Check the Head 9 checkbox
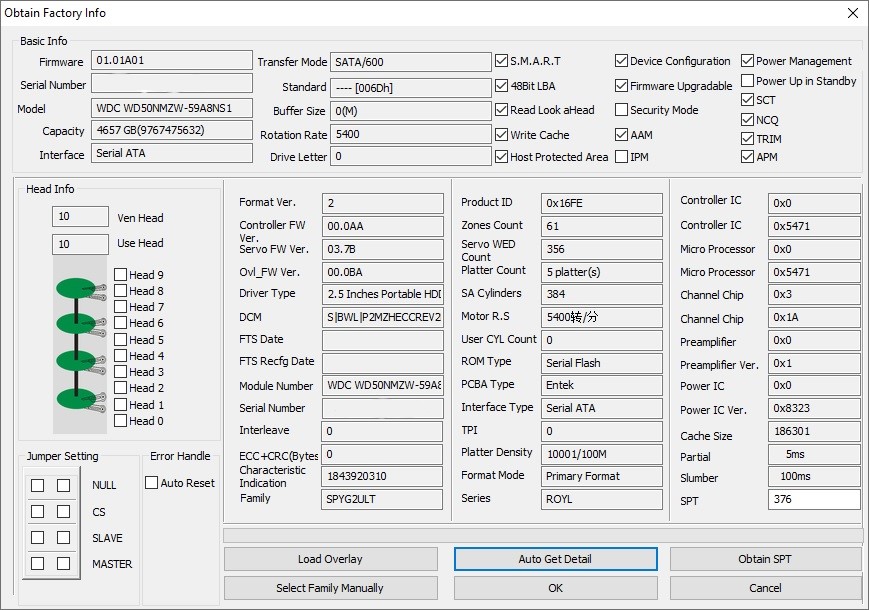Screen dimensions: 869x610 (x=120, y=274)
